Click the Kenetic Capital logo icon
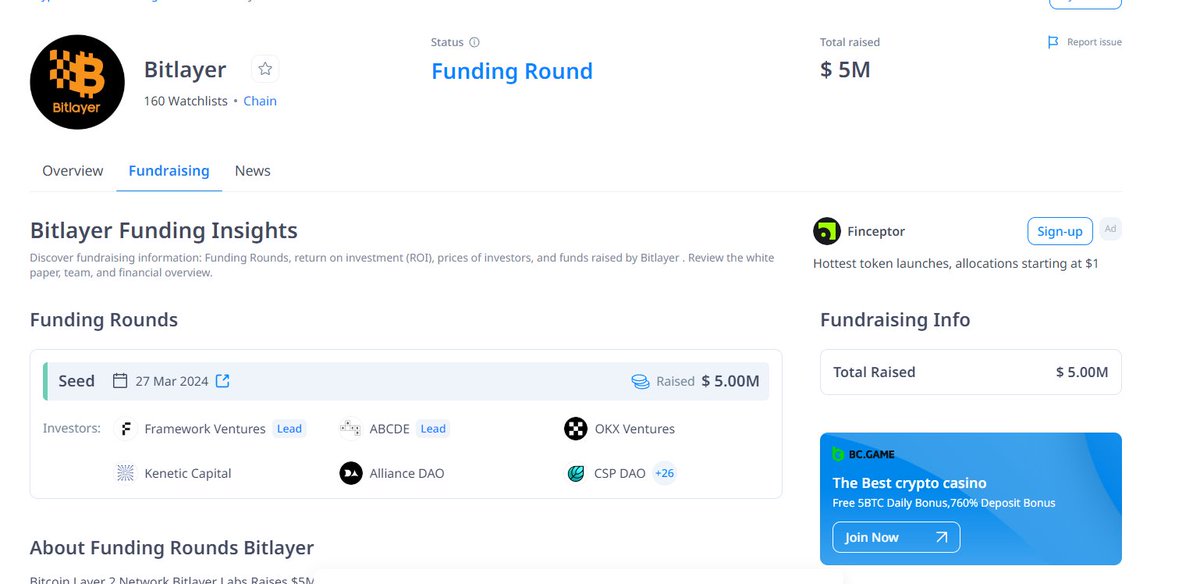1200x584 pixels. point(126,473)
